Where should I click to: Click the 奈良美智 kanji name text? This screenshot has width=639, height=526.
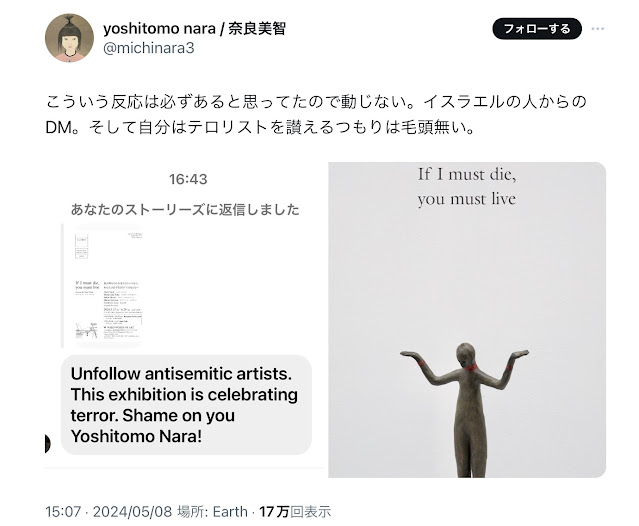click(257, 29)
